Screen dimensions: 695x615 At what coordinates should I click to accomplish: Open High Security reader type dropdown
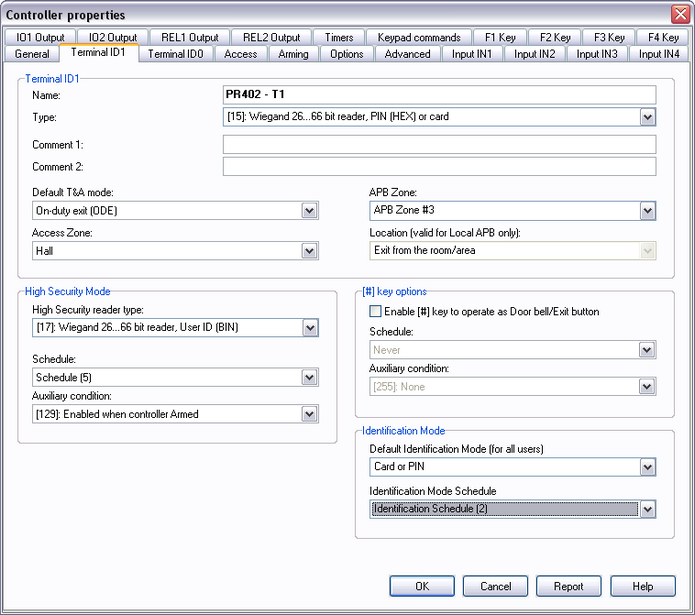tap(309, 328)
